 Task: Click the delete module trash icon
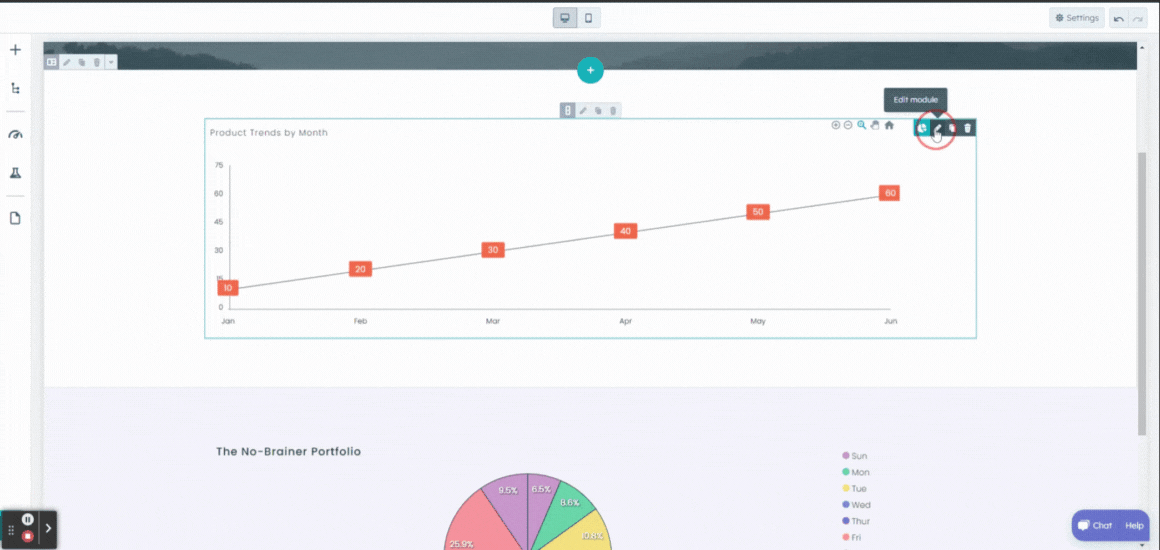(968, 128)
